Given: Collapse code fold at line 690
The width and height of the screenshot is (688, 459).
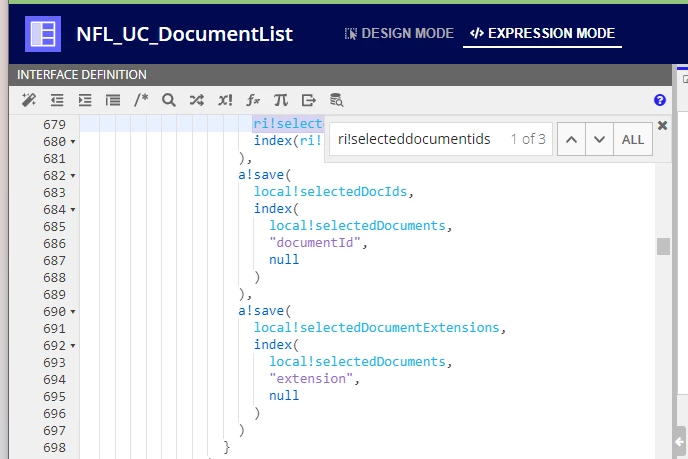Looking at the screenshot, I should click(73, 312).
